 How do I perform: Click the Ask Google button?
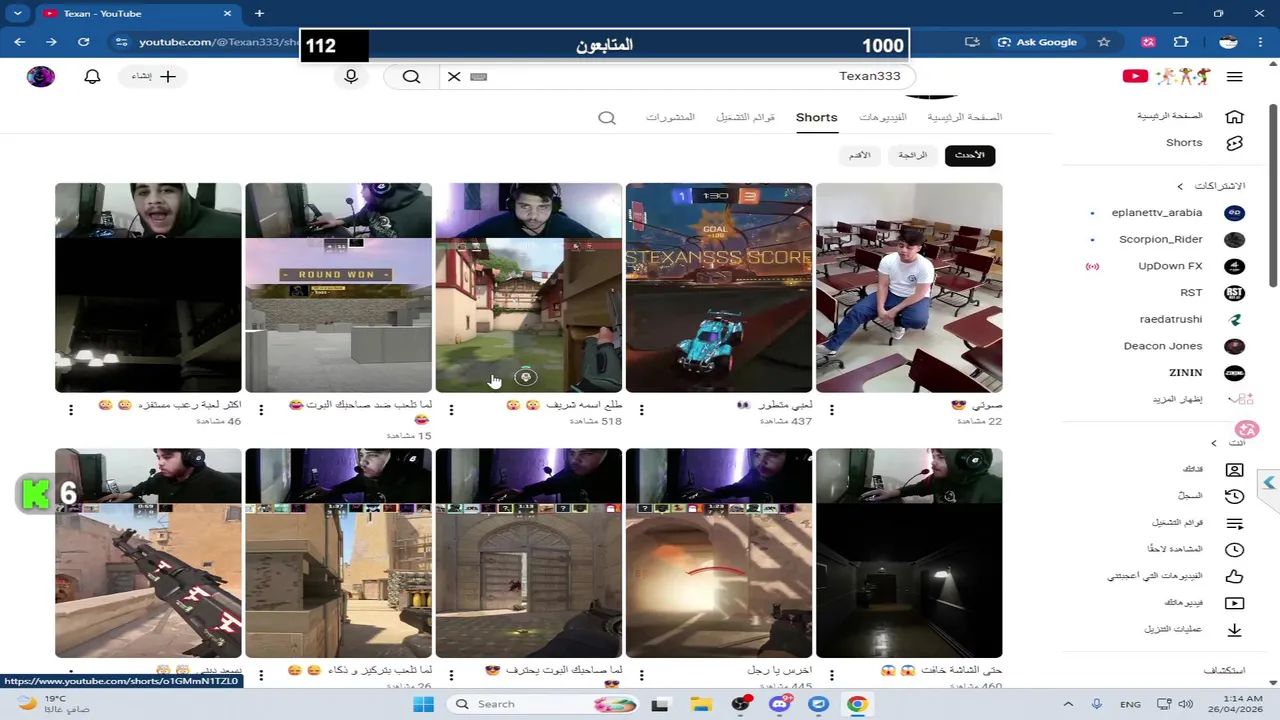click(x=1037, y=42)
